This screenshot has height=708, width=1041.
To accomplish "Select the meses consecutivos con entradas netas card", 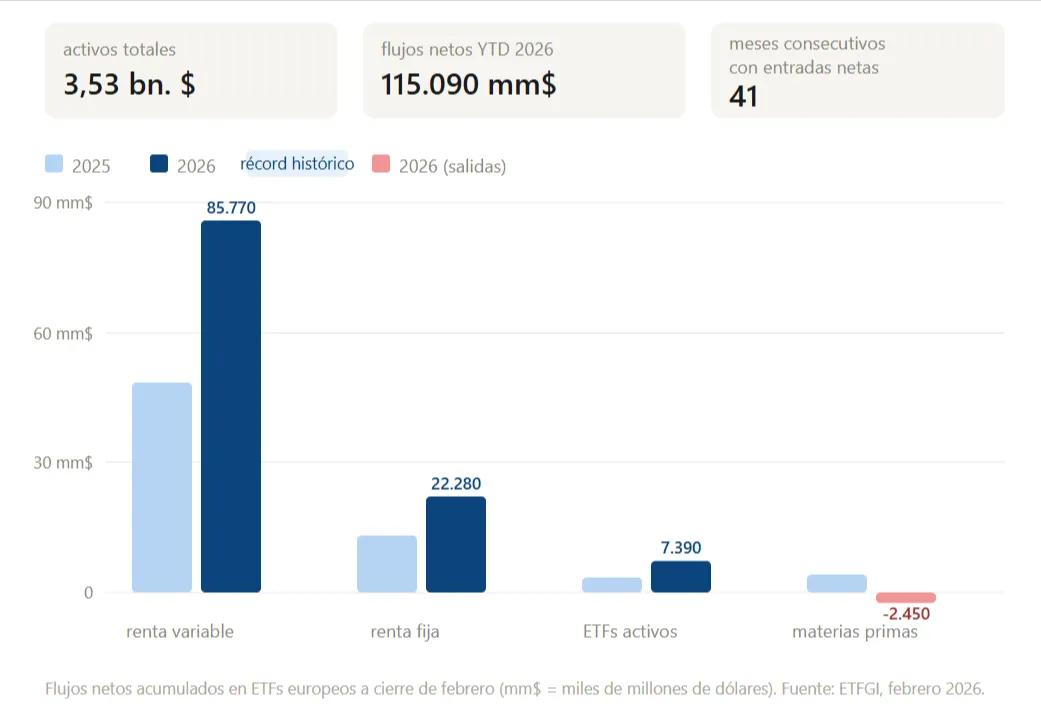I will tap(857, 71).
